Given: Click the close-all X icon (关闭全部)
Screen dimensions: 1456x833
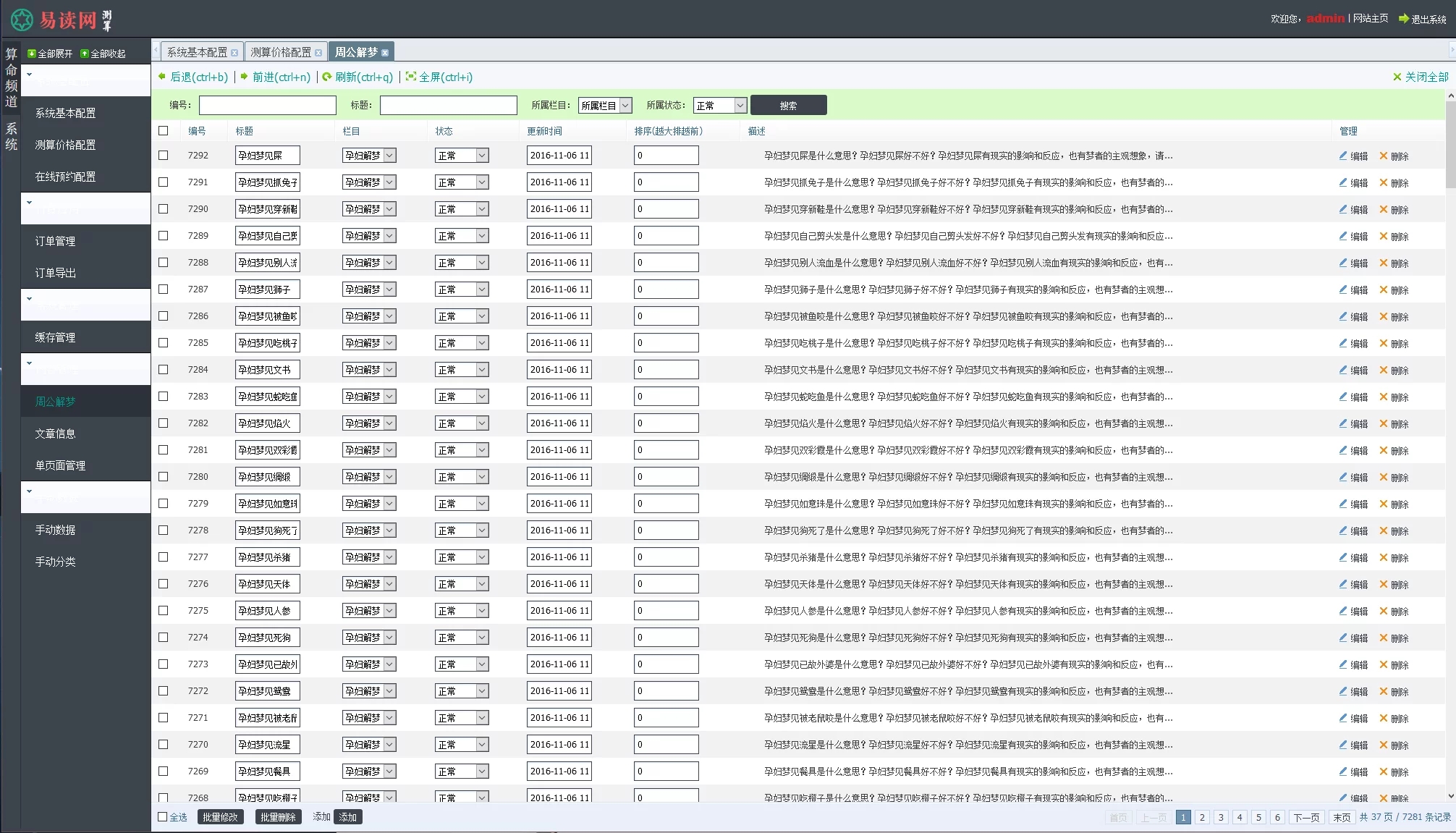Looking at the screenshot, I should coord(1397,77).
